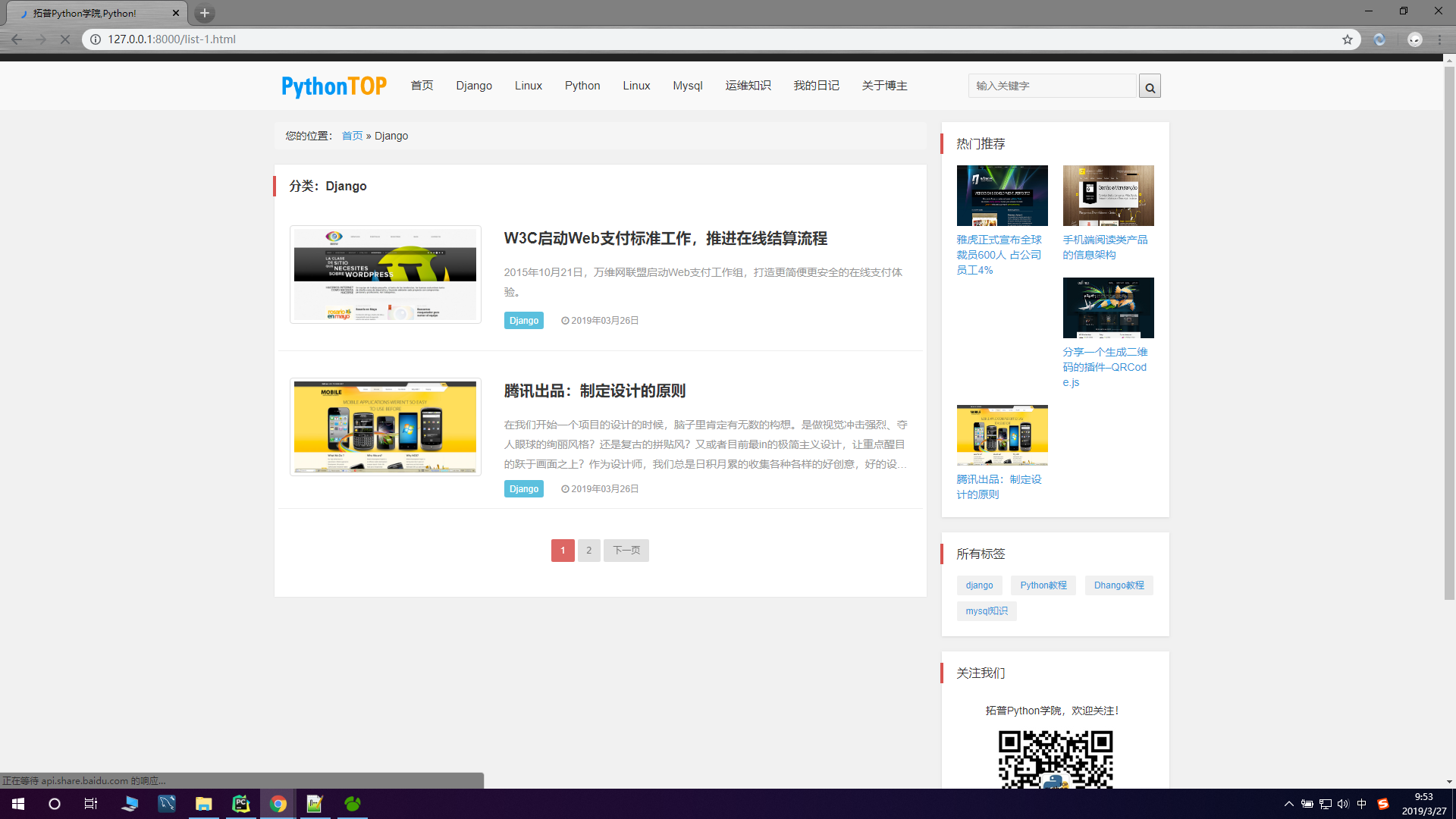Toggle Chinese input mode 中 indicator
Image resolution: width=1456 pixels, height=819 pixels.
pyautogui.click(x=1362, y=804)
